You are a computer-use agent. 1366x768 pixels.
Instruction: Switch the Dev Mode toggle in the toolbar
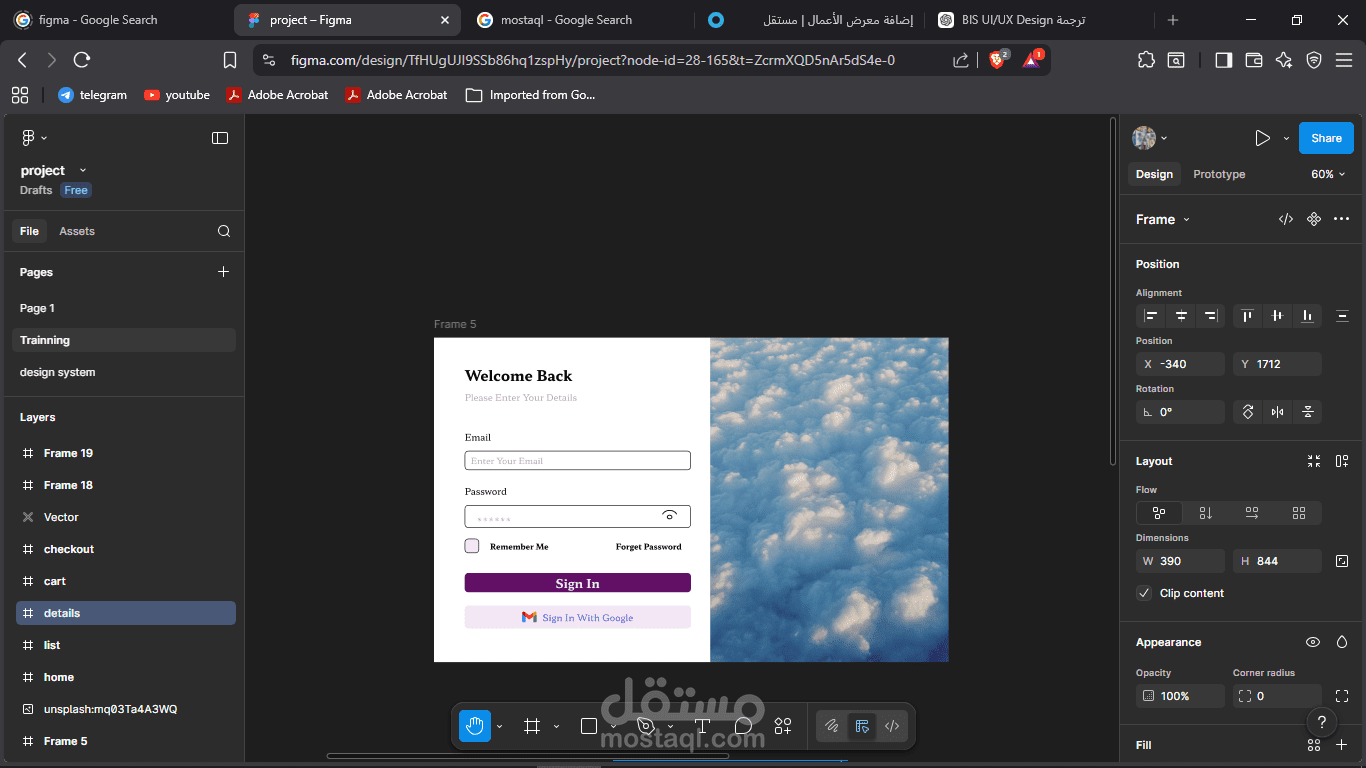861,726
